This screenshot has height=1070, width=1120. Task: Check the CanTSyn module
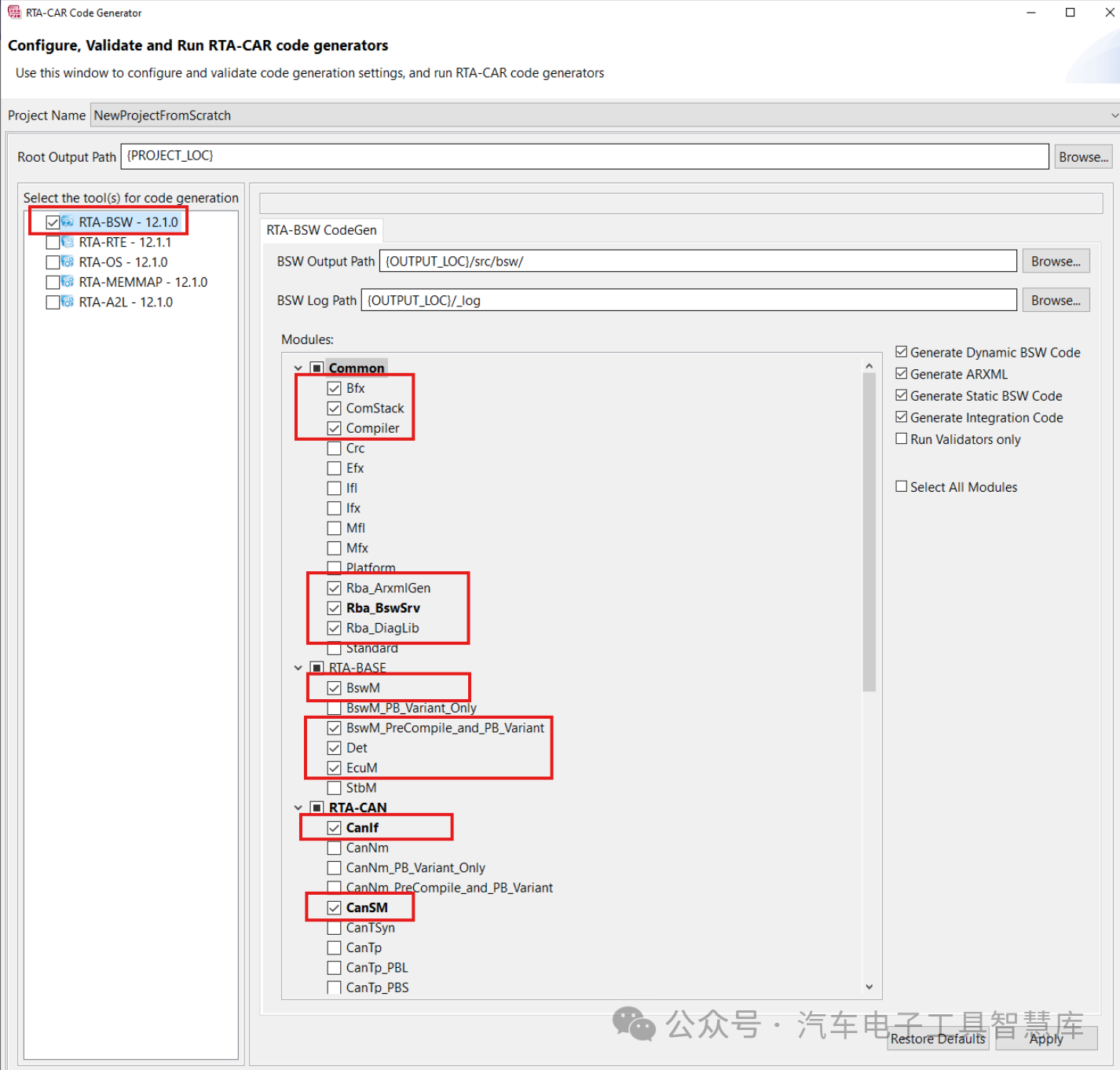click(335, 928)
